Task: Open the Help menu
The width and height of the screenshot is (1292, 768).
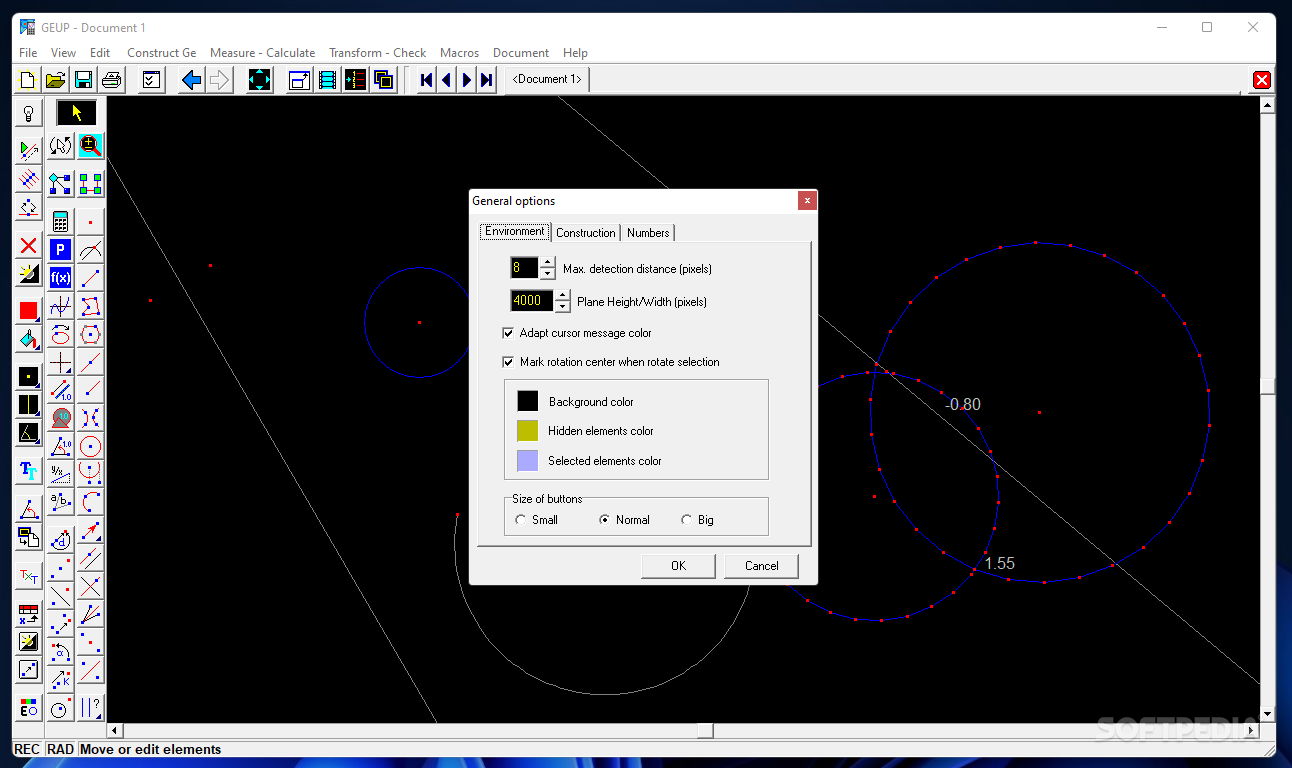Action: click(x=575, y=53)
